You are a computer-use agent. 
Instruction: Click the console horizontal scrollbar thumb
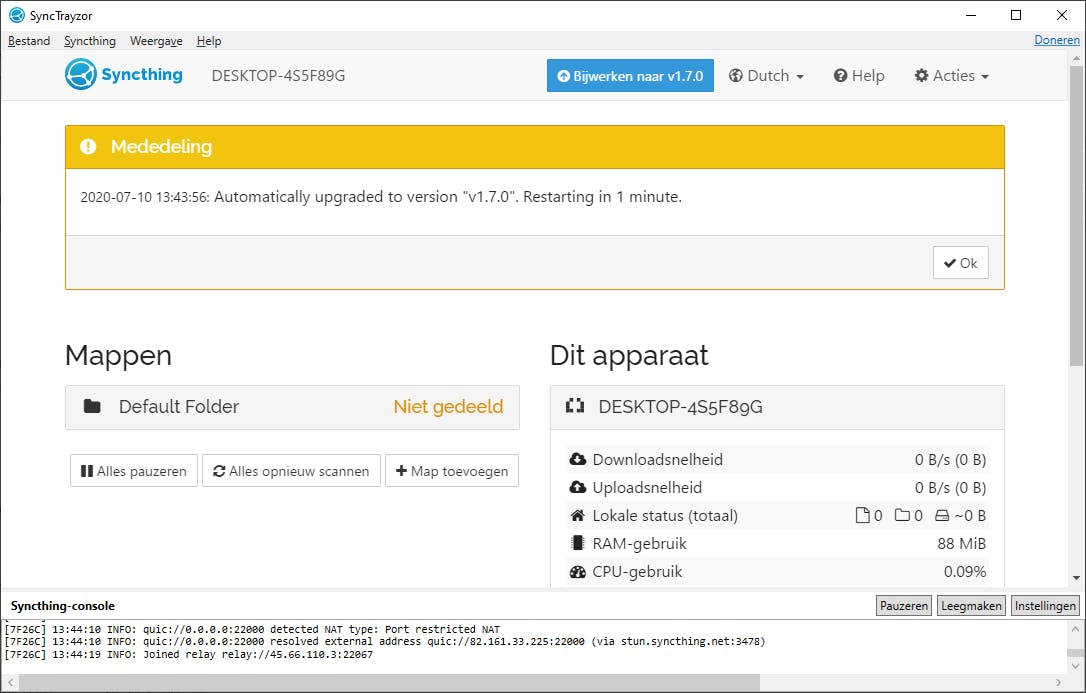[388, 683]
